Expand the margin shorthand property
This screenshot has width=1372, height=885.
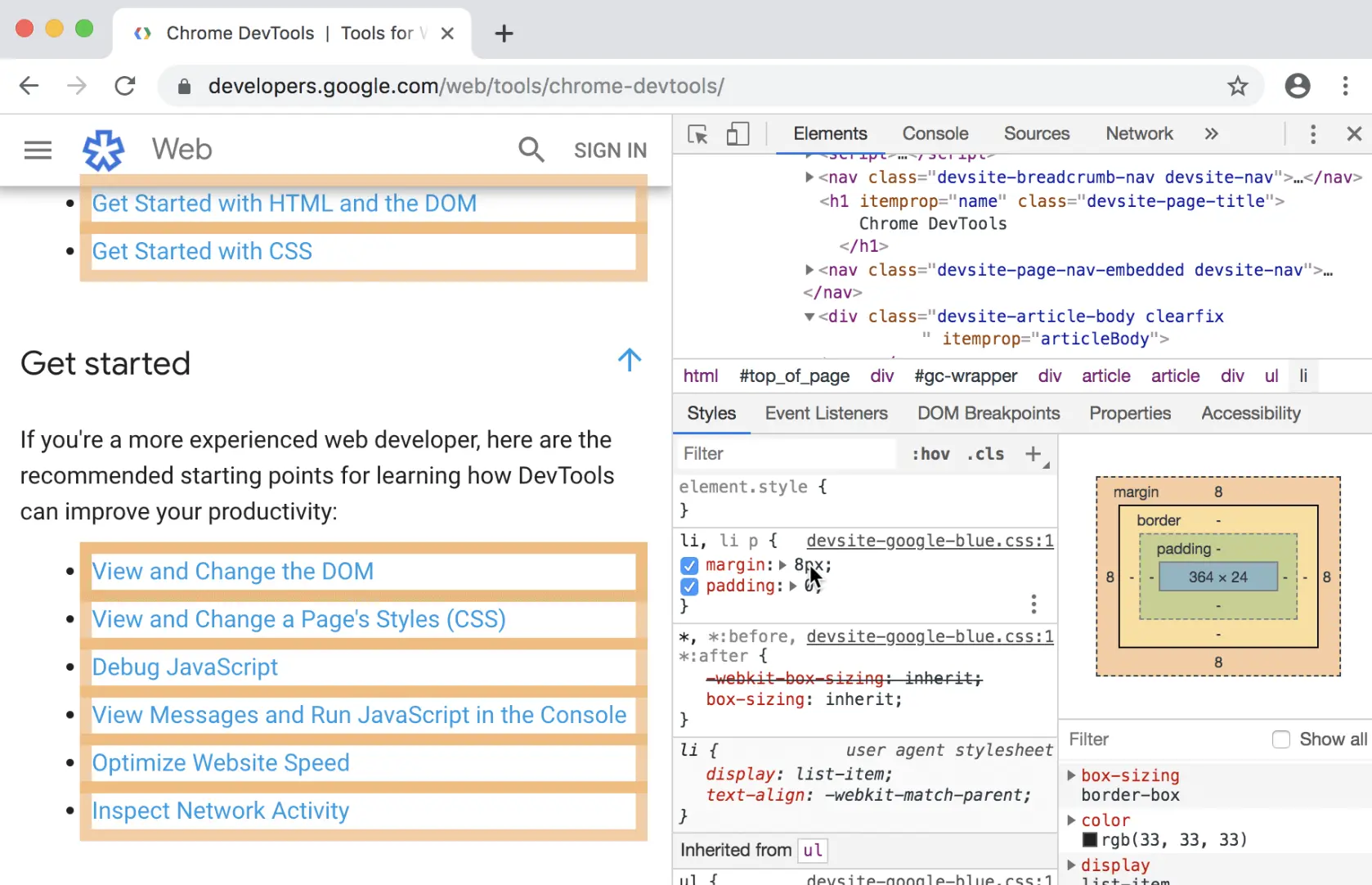[x=782, y=565]
